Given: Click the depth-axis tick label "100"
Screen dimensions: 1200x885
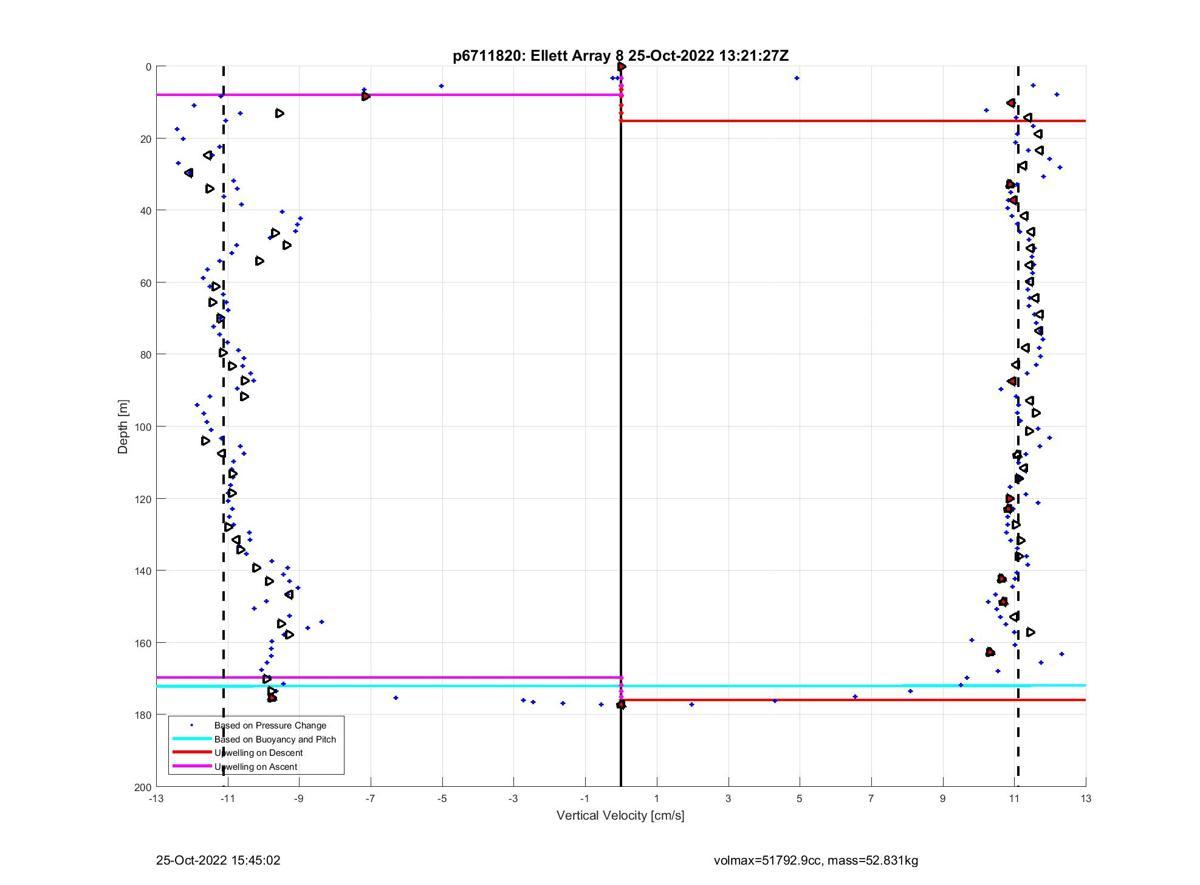Looking at the screenshot, I should (143, 427).
